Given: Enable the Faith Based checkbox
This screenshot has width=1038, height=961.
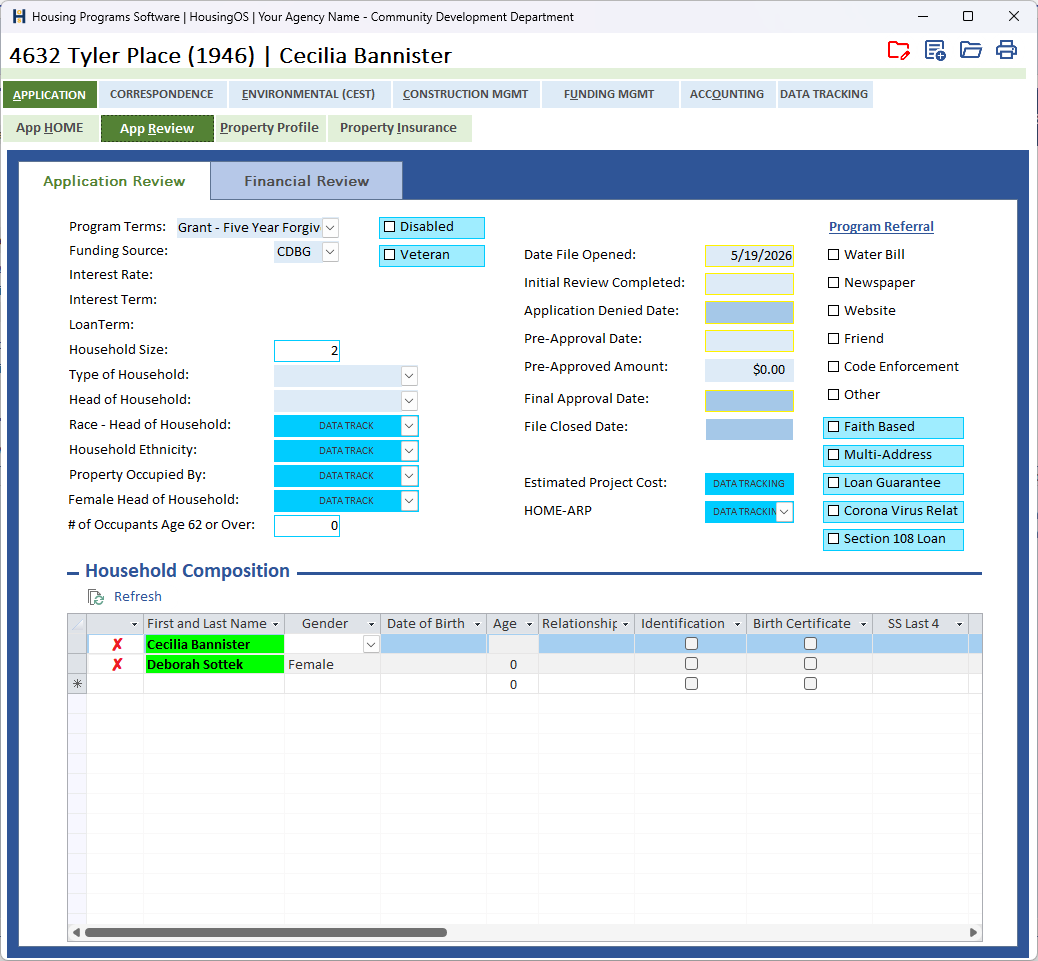Looking at the screenshot, I should point(833,427).
